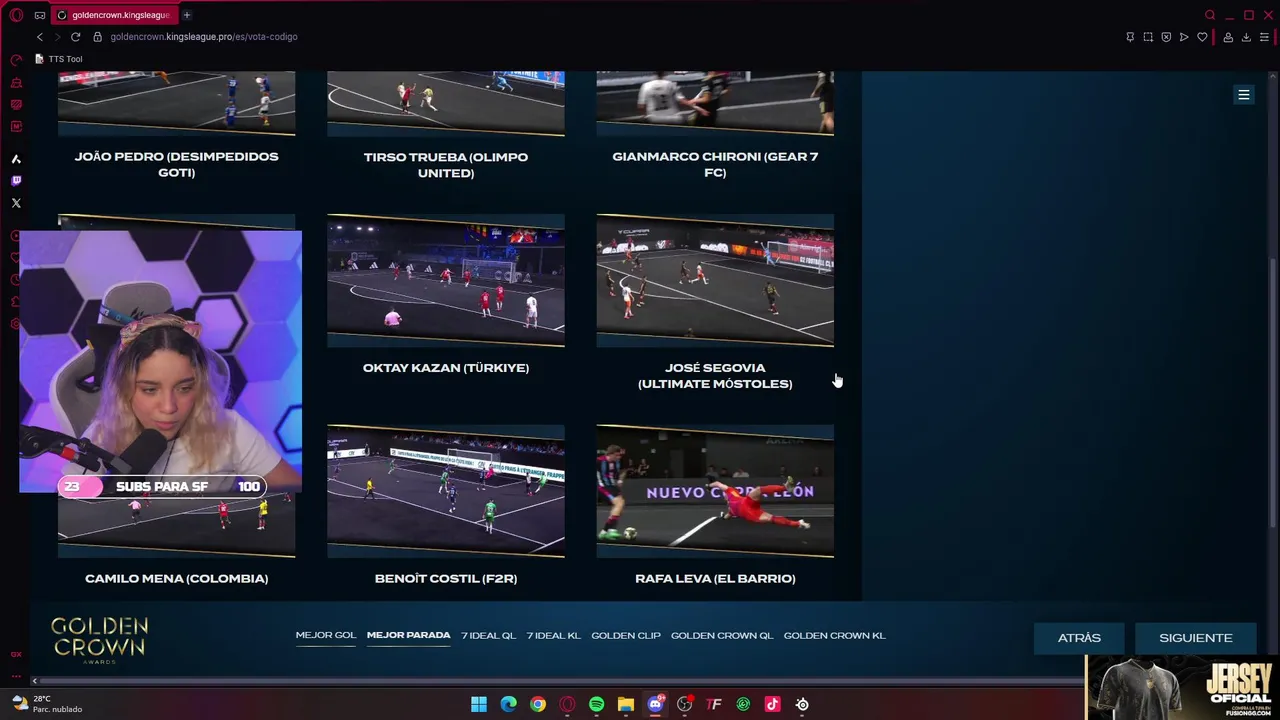Open the Golden Crown QL category
The width and height of the screenshot is (1280, 720).
(722, 636)
